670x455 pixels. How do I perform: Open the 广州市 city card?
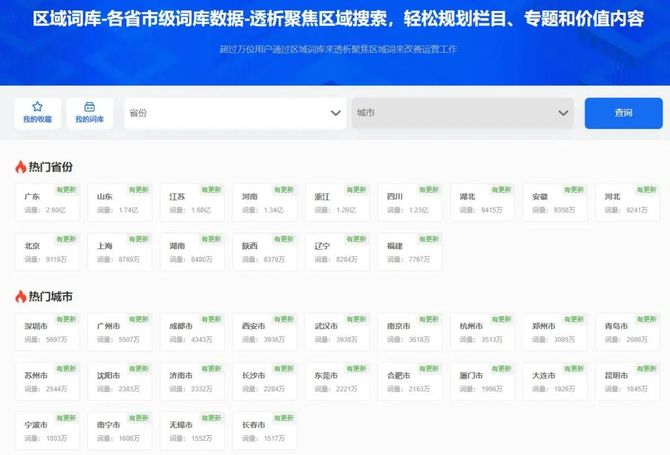[120, 332]
